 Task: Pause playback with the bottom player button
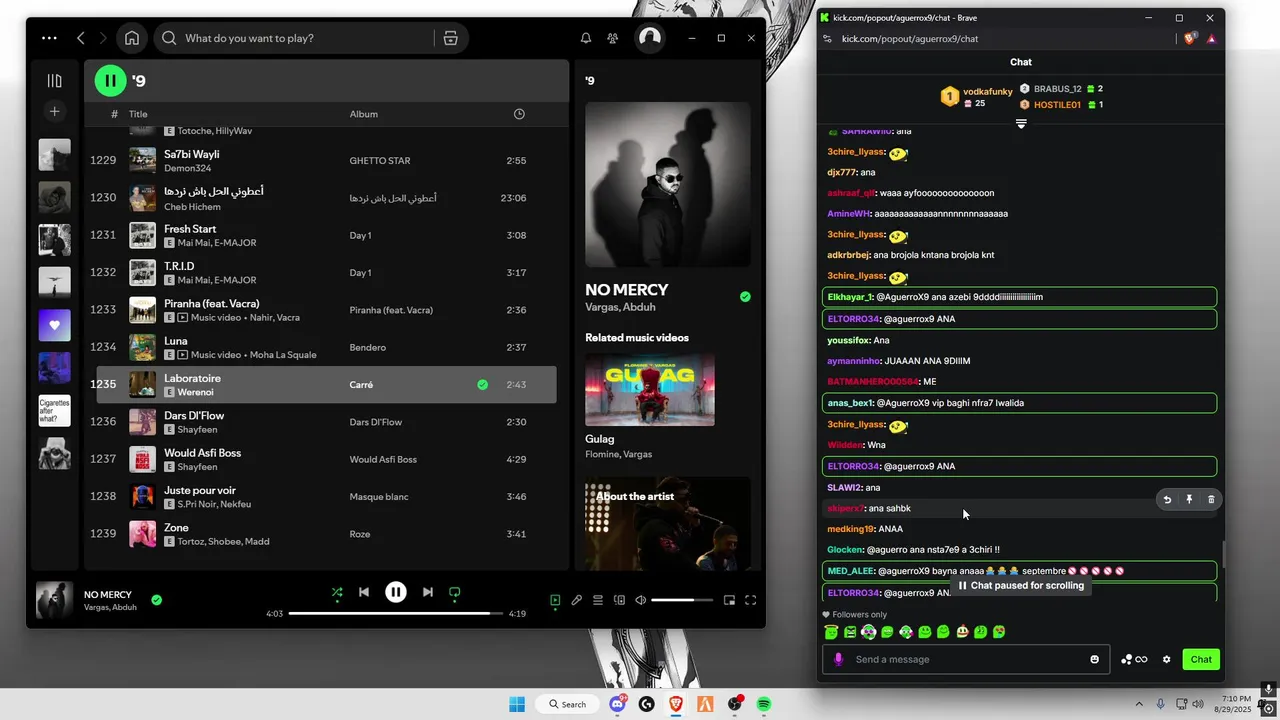(396, 592)
